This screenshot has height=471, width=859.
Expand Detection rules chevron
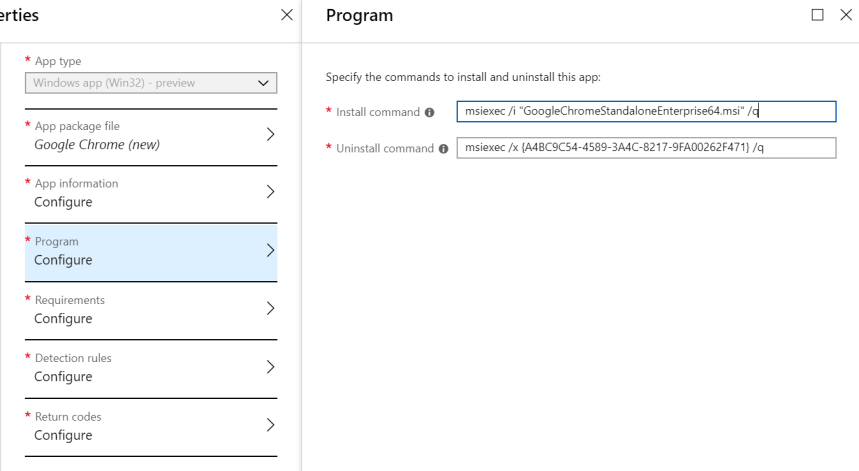[x=270, y=366]
